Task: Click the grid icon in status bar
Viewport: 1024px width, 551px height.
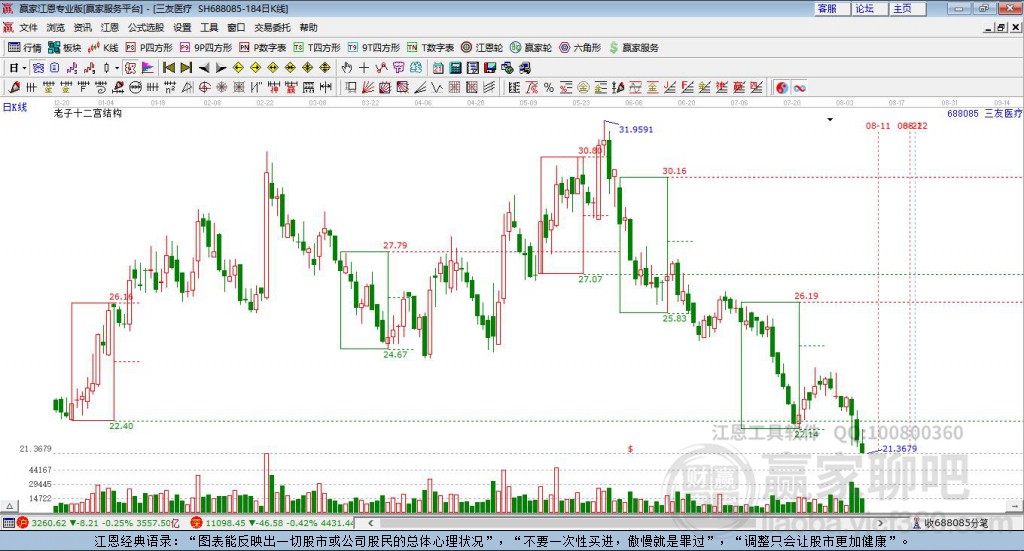Action: pyautogui.click(x=8, y=523)
